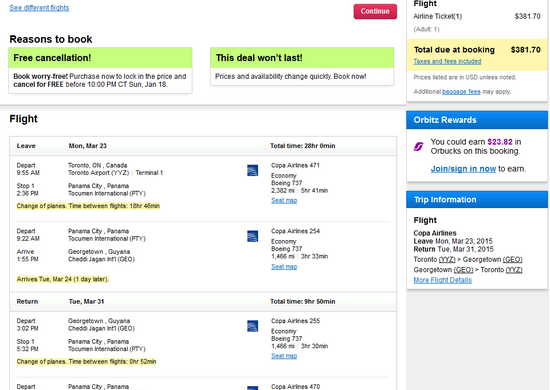Click Arrives Tue, Mar 24 (1 day later) notice
The width and height of the screenshot is (550, 390).
(x=63, y=279)
